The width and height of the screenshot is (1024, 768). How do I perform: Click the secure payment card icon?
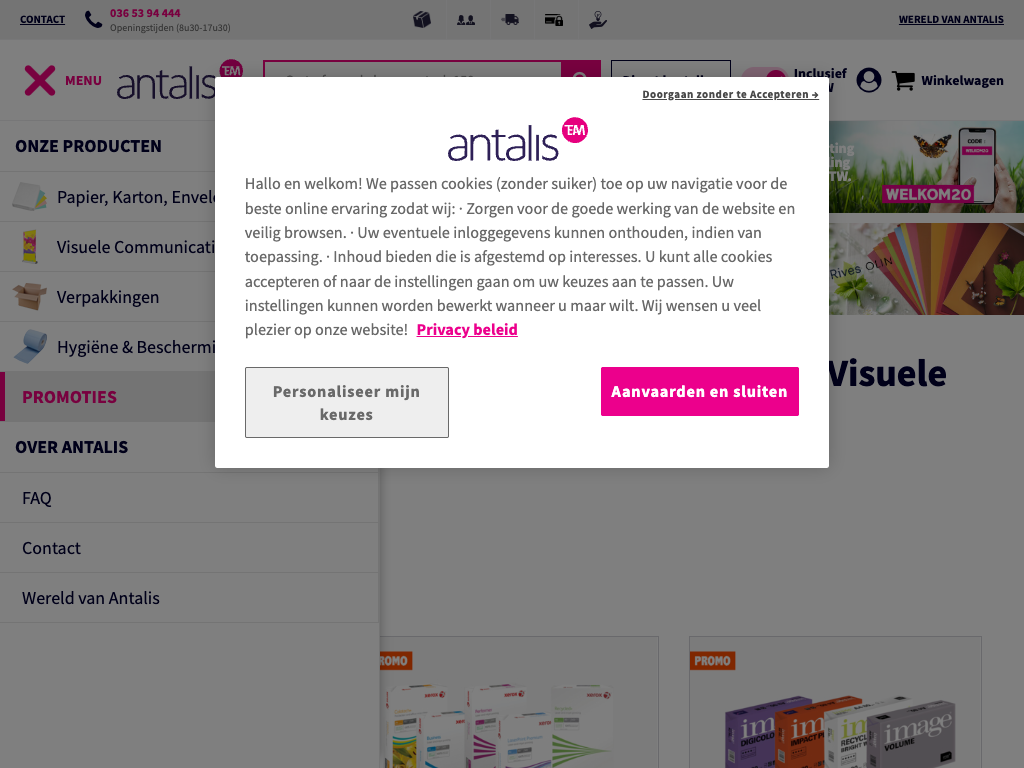(554, 20)
